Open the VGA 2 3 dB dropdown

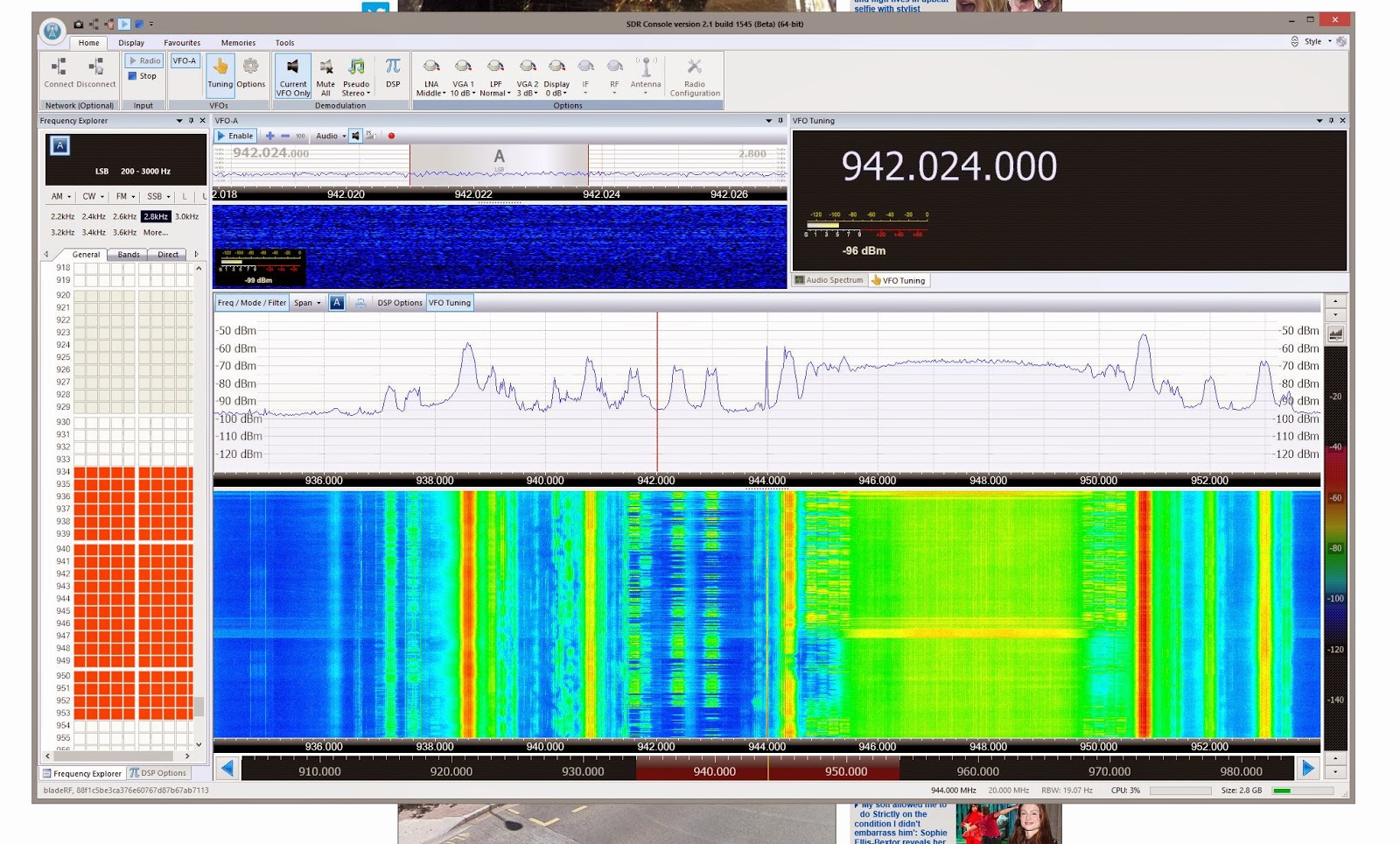point(528,76)
